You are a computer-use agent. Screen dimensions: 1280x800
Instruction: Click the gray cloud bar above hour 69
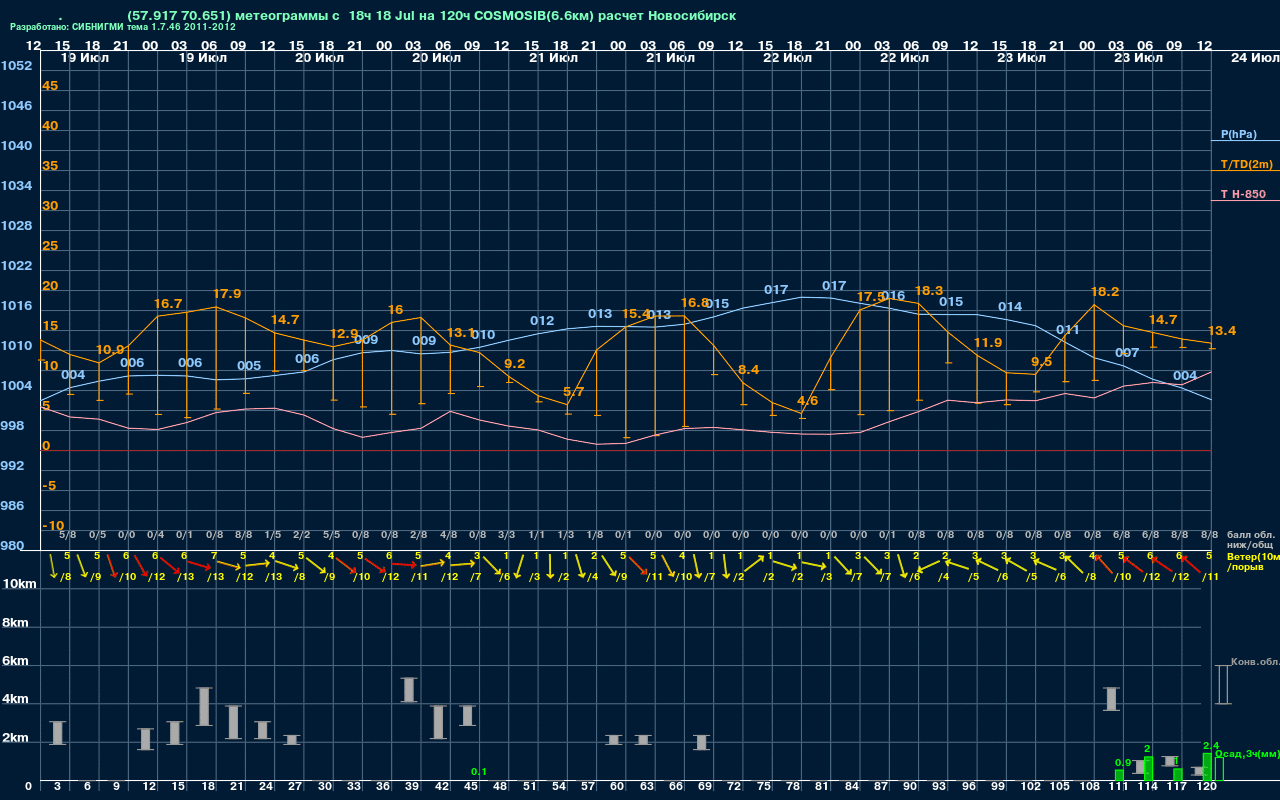click(x=702, y=742)
